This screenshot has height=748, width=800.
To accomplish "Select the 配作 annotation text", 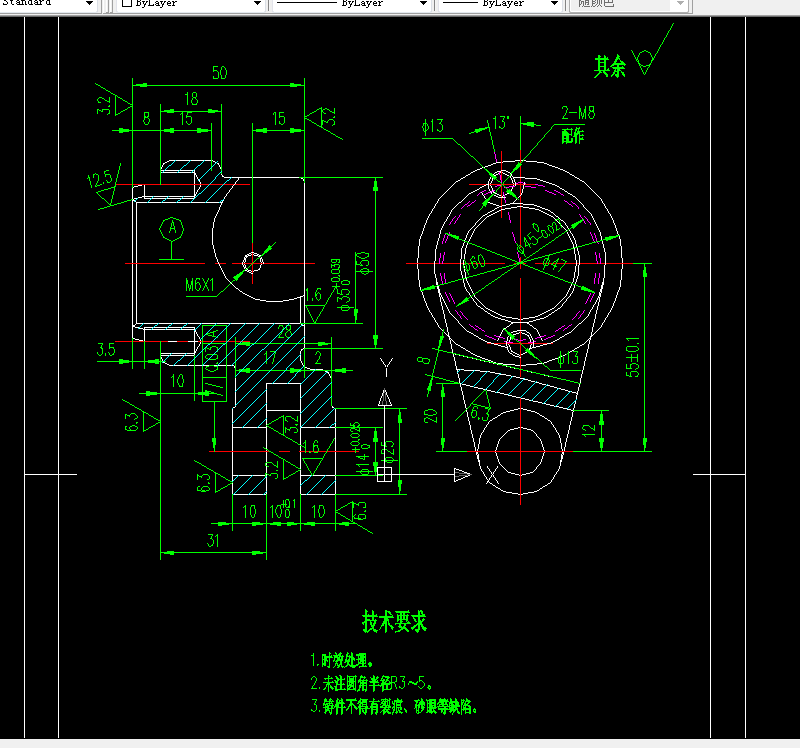I will pos(572,136).
